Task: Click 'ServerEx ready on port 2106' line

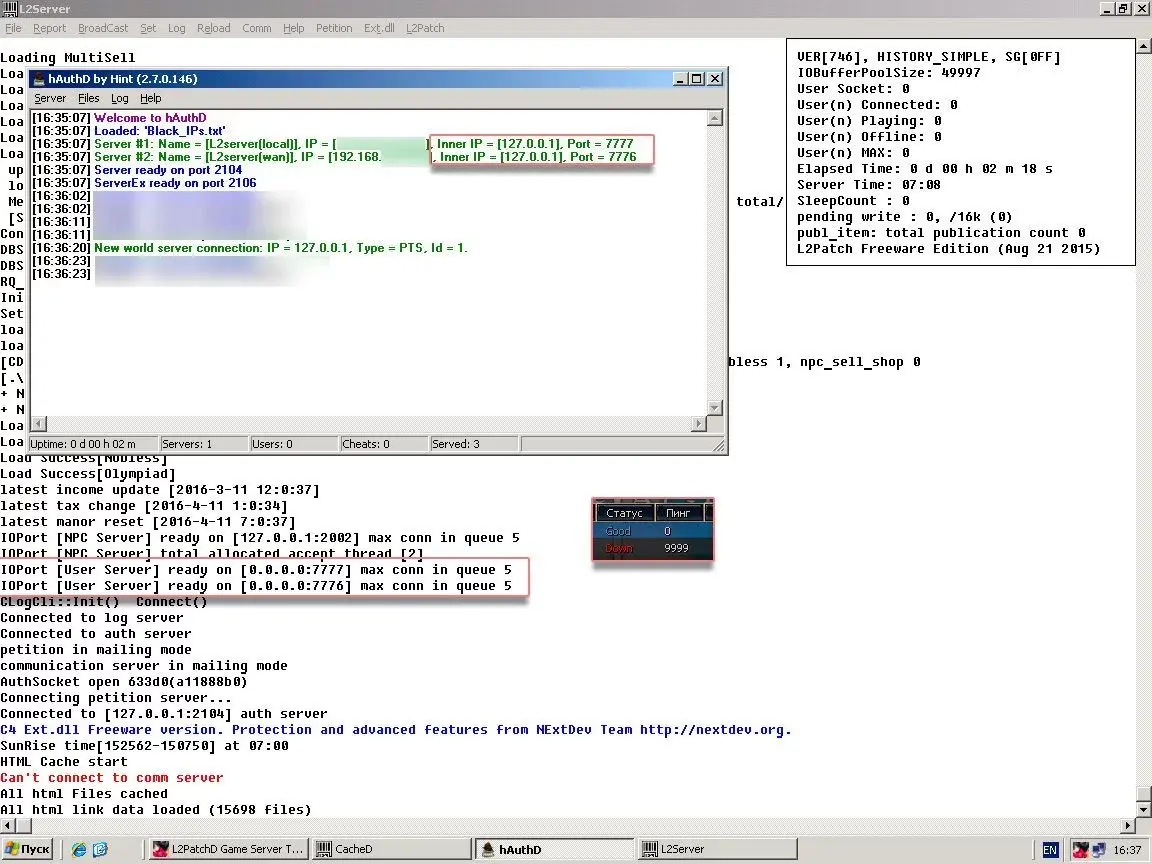Action: click(x=175, y=183)
